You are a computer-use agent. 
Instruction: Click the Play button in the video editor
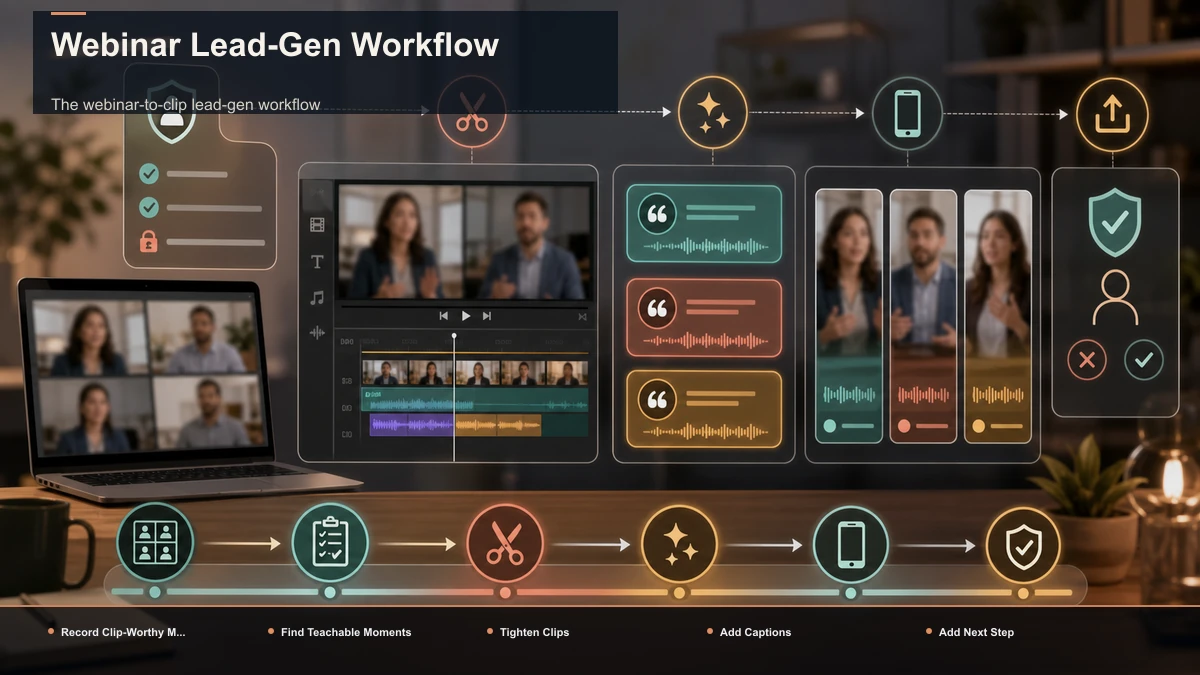[x=465, y=316]
